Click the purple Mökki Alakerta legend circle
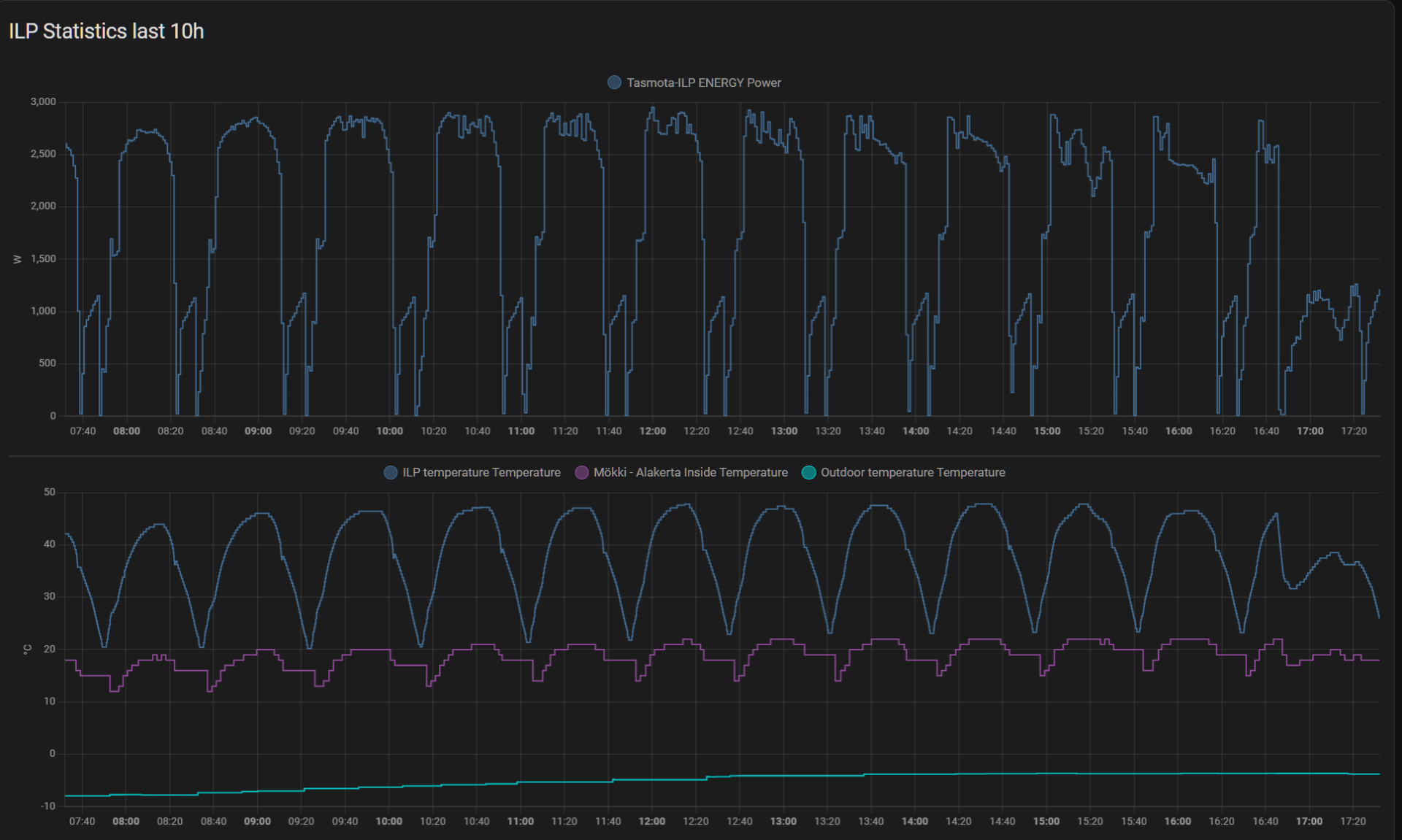This screenshot has height=840, width=1402. [x=582, y=472]
